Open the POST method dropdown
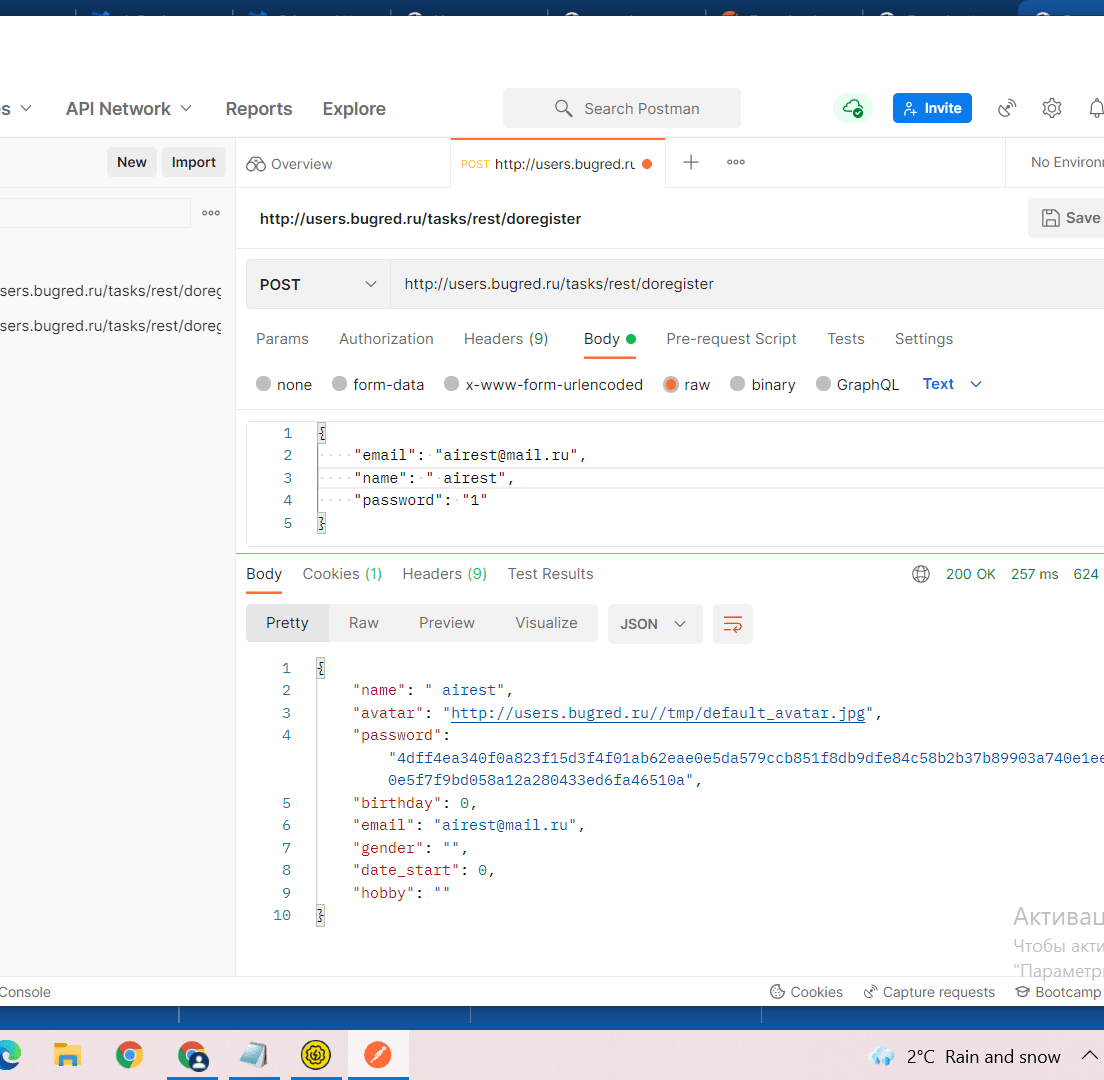Viewport: 1104px width, 1080px height. [x=318, y=284]
